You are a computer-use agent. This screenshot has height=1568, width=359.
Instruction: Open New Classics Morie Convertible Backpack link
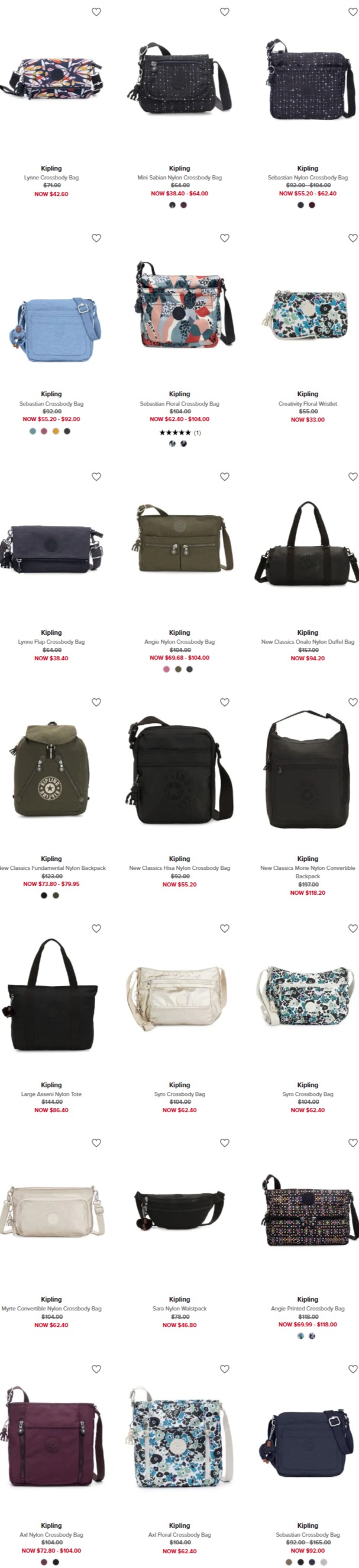point(308,872)
